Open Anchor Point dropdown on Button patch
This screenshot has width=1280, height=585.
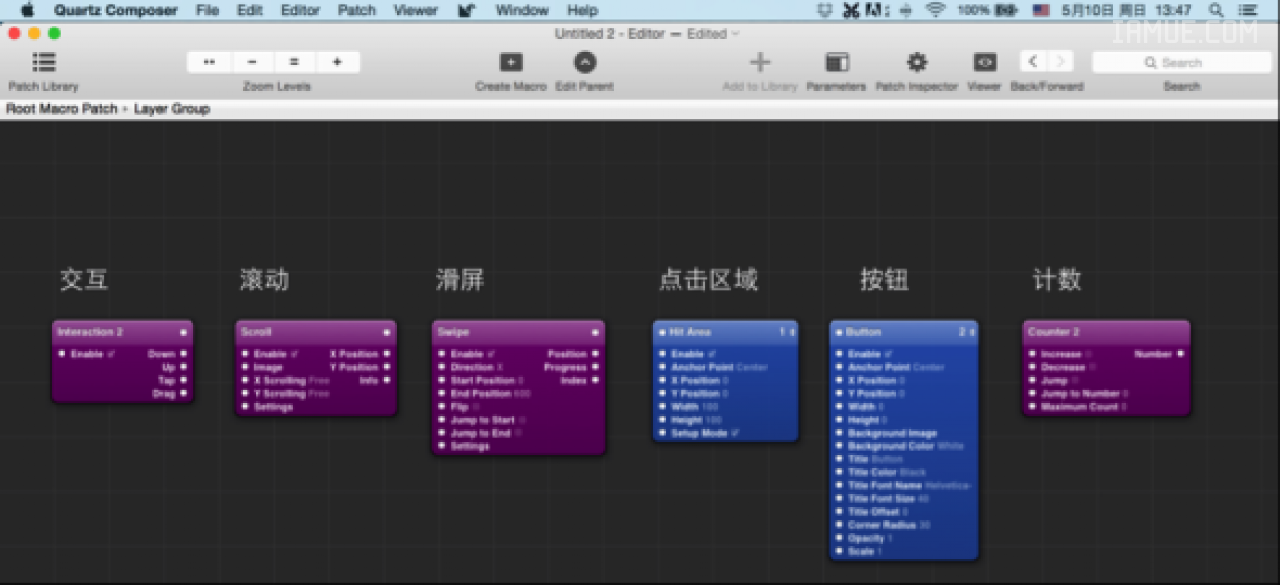coord(929,367)
